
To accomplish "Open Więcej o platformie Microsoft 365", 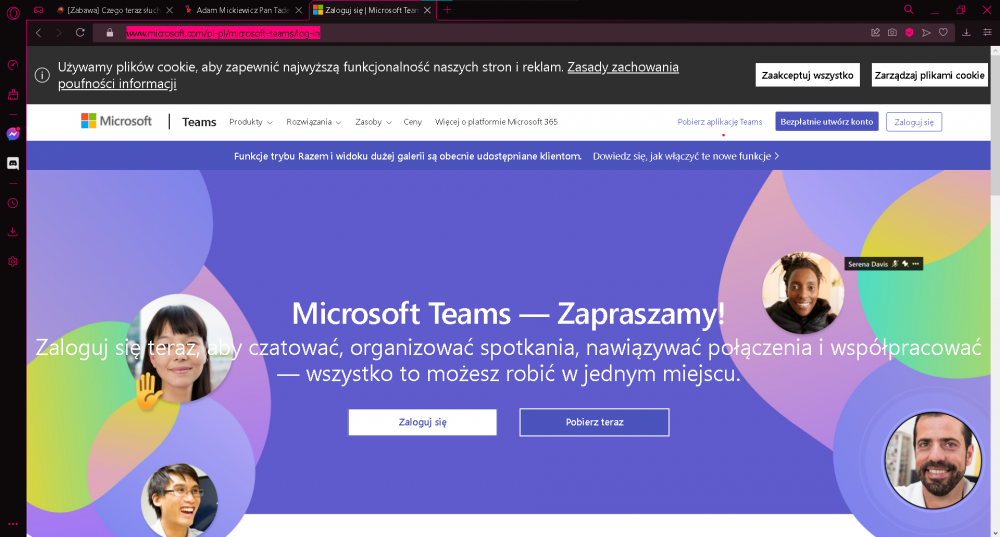I will click(x=496, y=122).
